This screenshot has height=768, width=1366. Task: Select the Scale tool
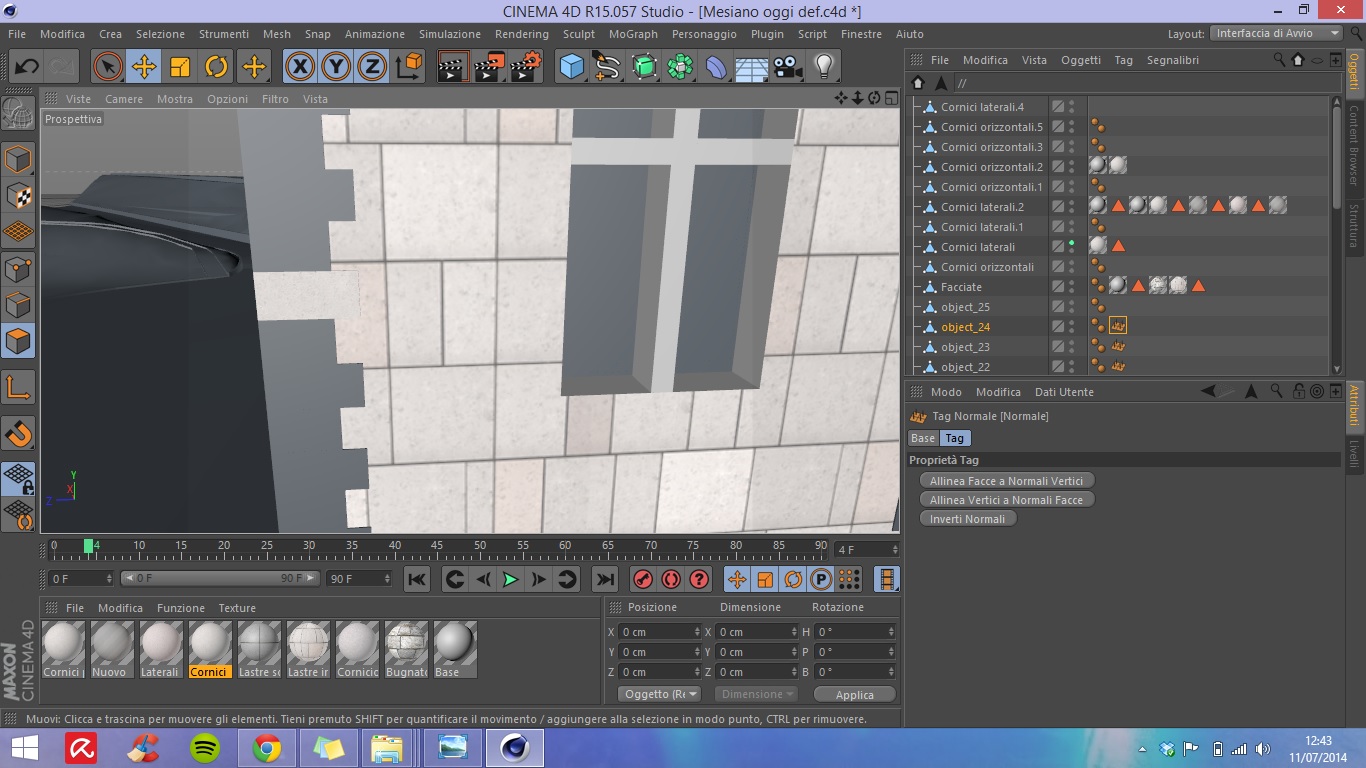[180, 67]
